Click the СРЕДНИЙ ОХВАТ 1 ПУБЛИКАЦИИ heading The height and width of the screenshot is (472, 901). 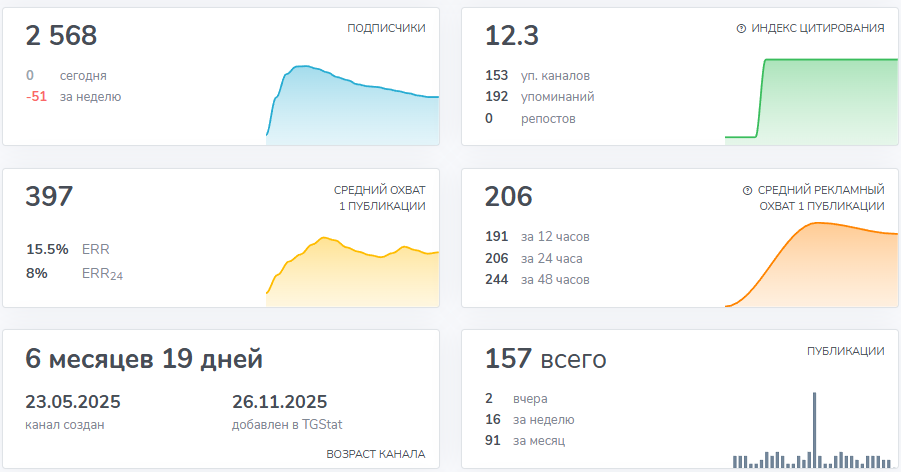click(x=380, y=198)
